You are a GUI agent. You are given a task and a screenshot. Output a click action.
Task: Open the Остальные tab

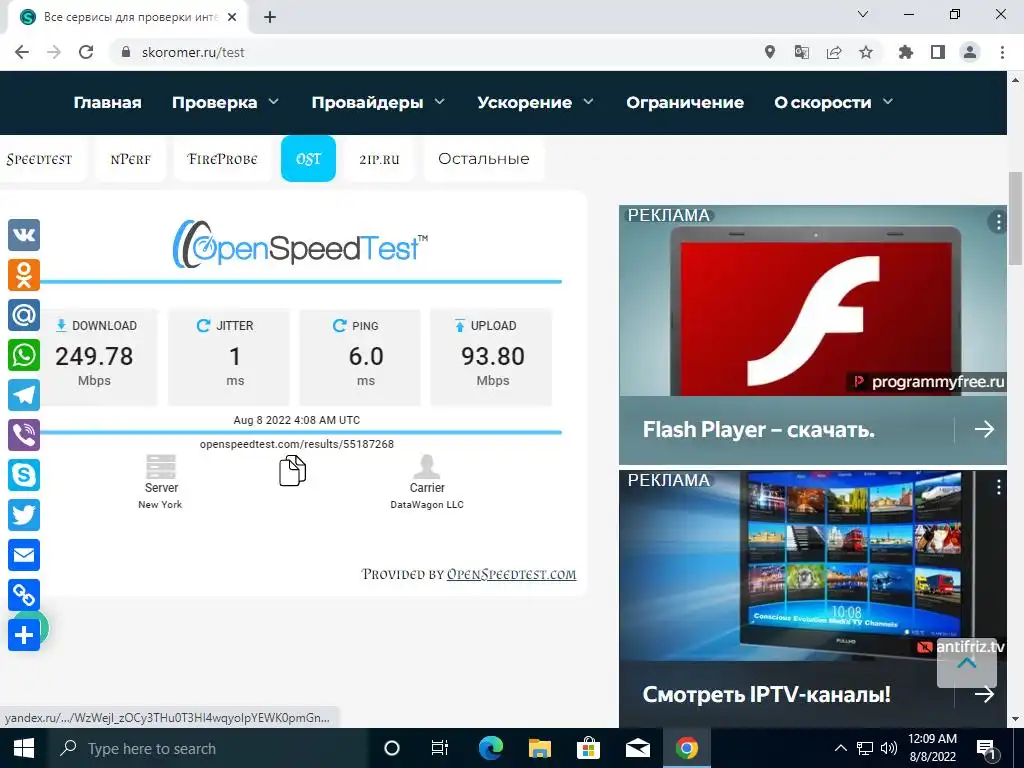(x=484, y=159)
